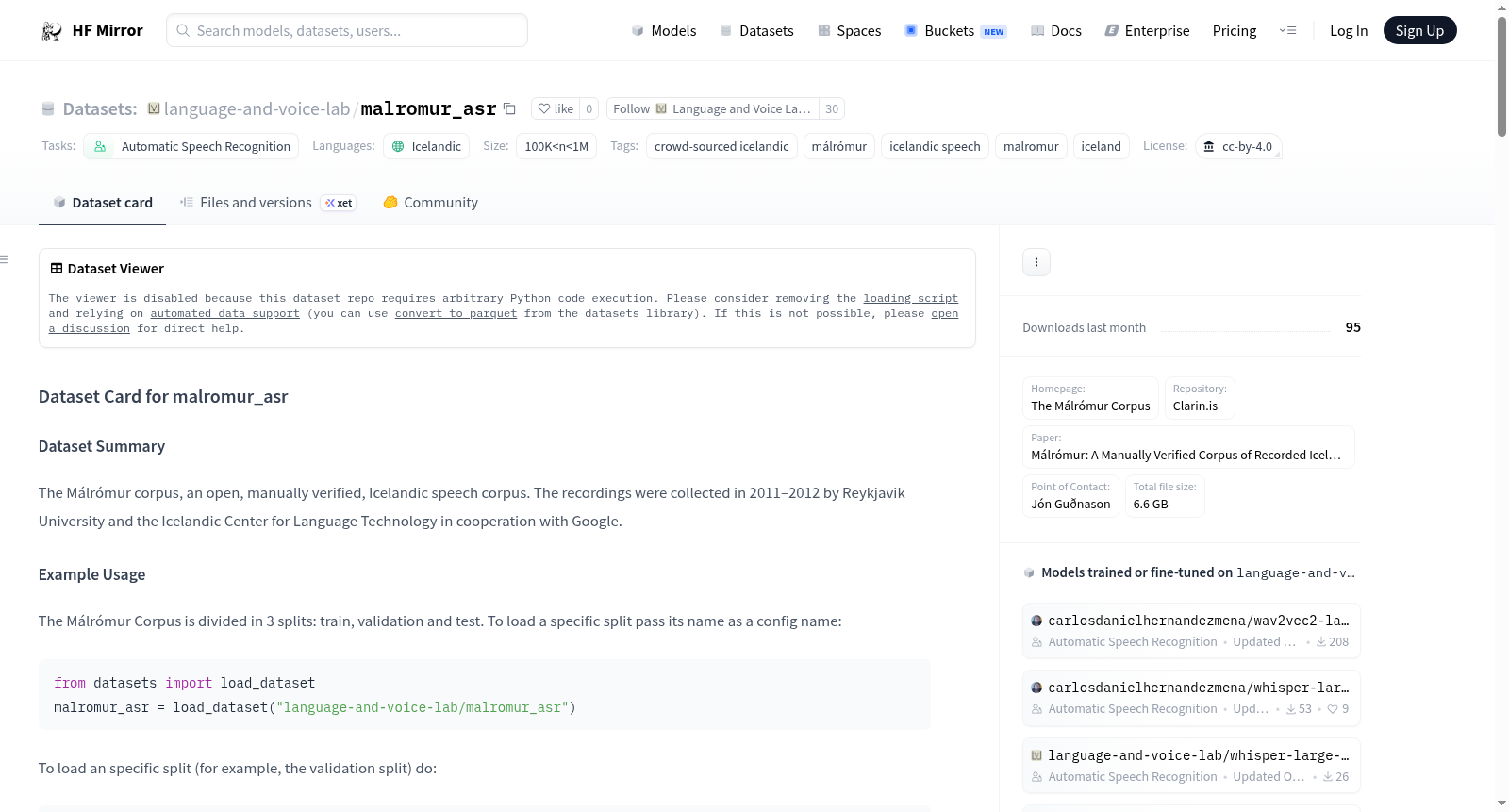Viewport: 1509px width, 812px height.
Task: Follow Language and Voice Lab
Action: pyautogui.click(x=712, y=108)
